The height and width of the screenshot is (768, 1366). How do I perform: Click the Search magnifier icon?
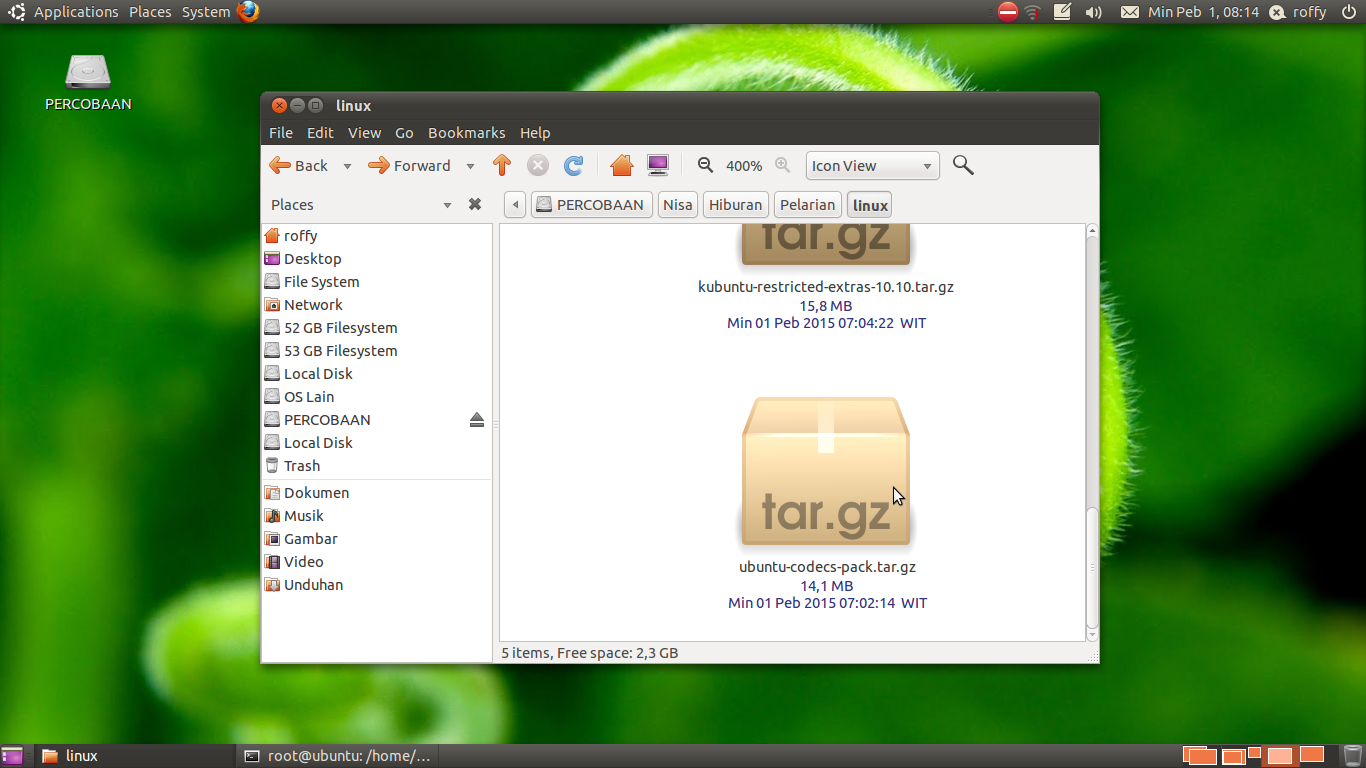[x=963, y=165]
